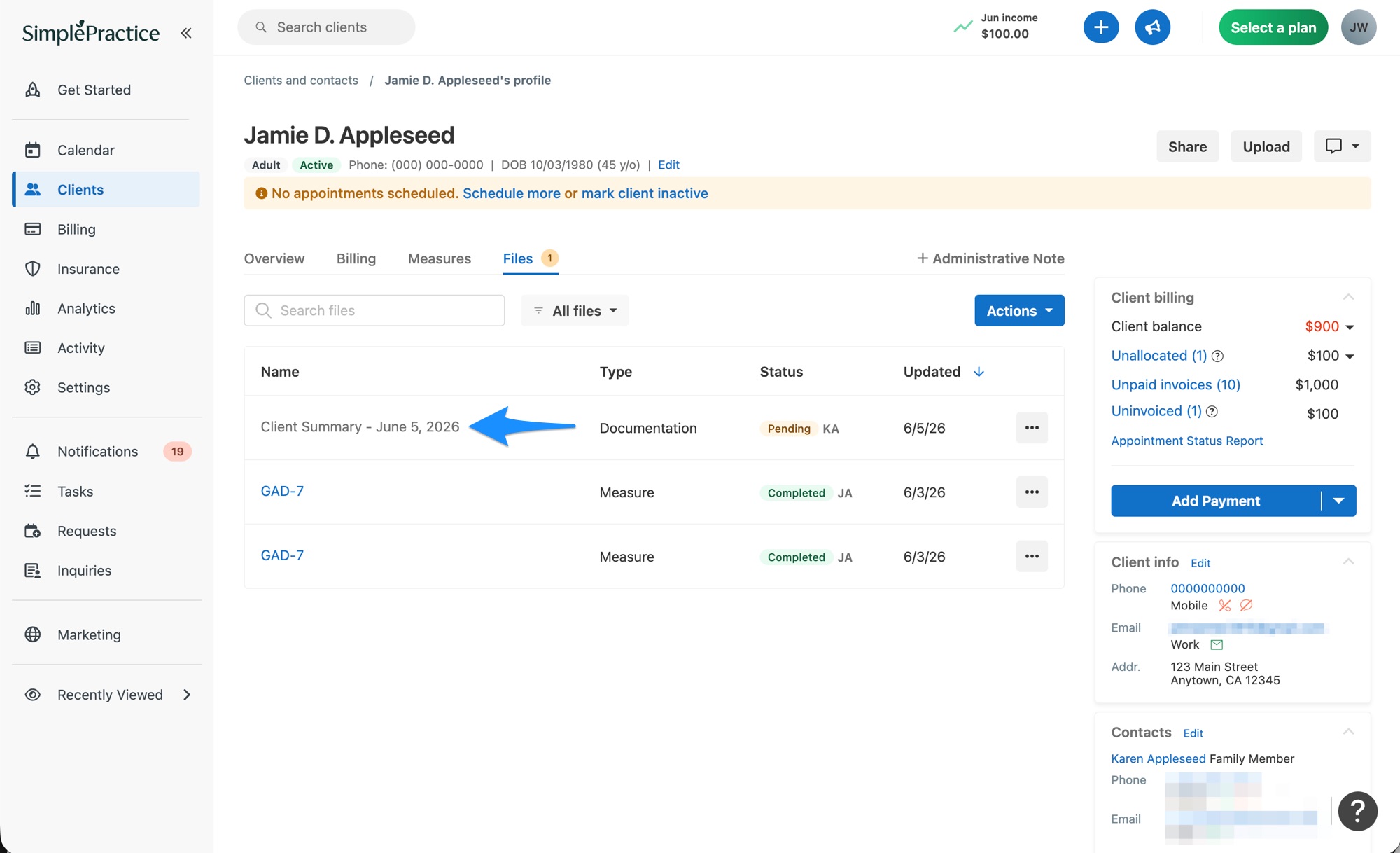Click Edit beside Contacts
The height and width of the screenshot is (853, 1400).
1193,733
